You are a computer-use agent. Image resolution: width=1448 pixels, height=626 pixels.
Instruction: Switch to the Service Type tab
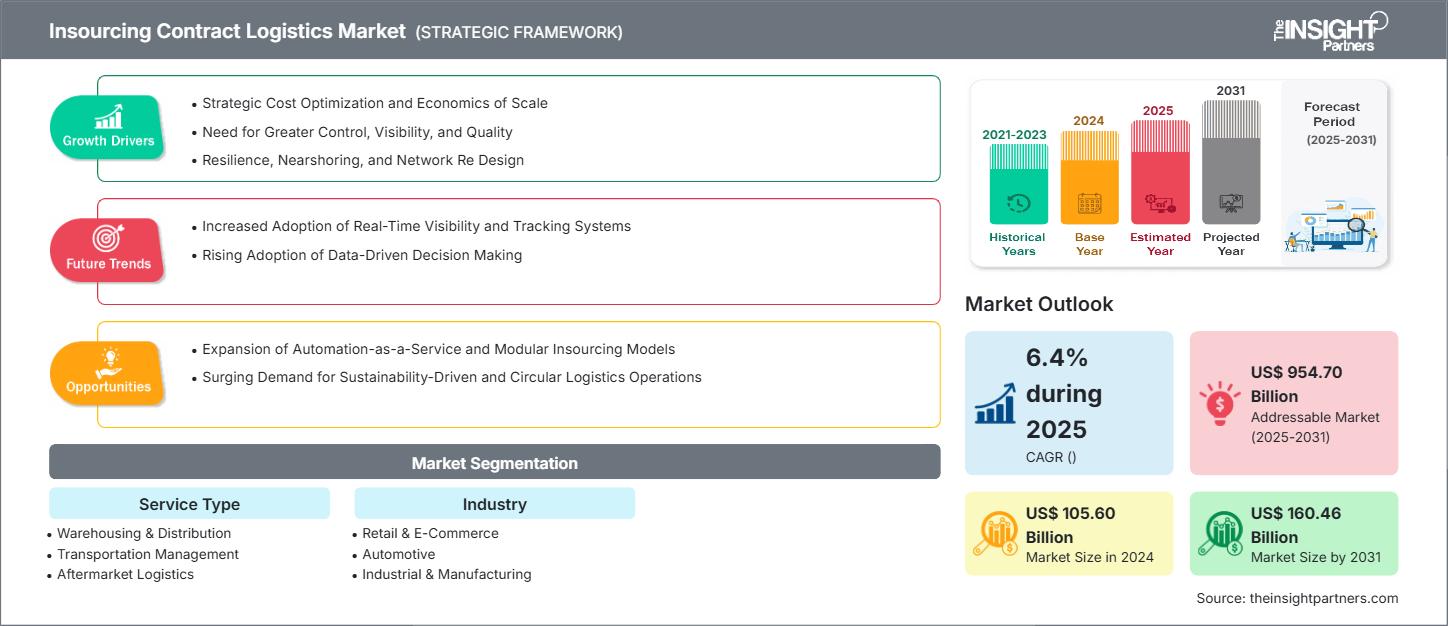[189, 504]
